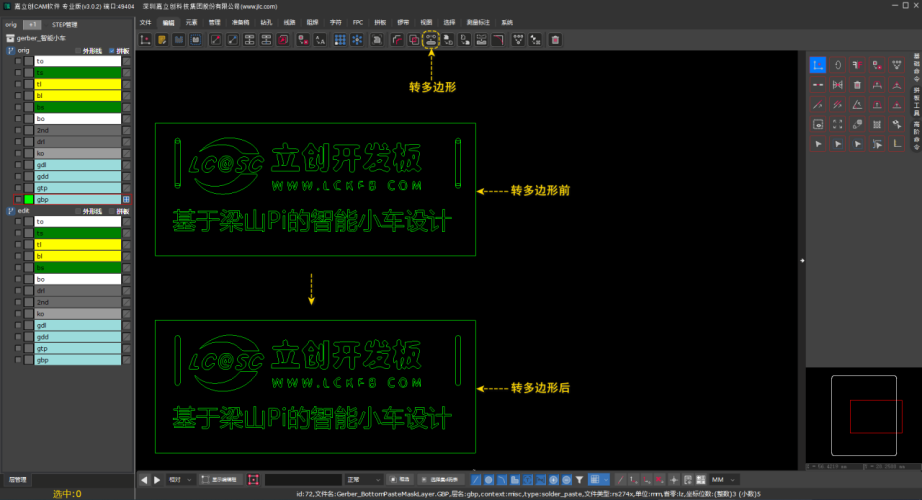Click the right arrow next button in bottom bar
This screenshot has width=922, height=500.
(157, 480)
